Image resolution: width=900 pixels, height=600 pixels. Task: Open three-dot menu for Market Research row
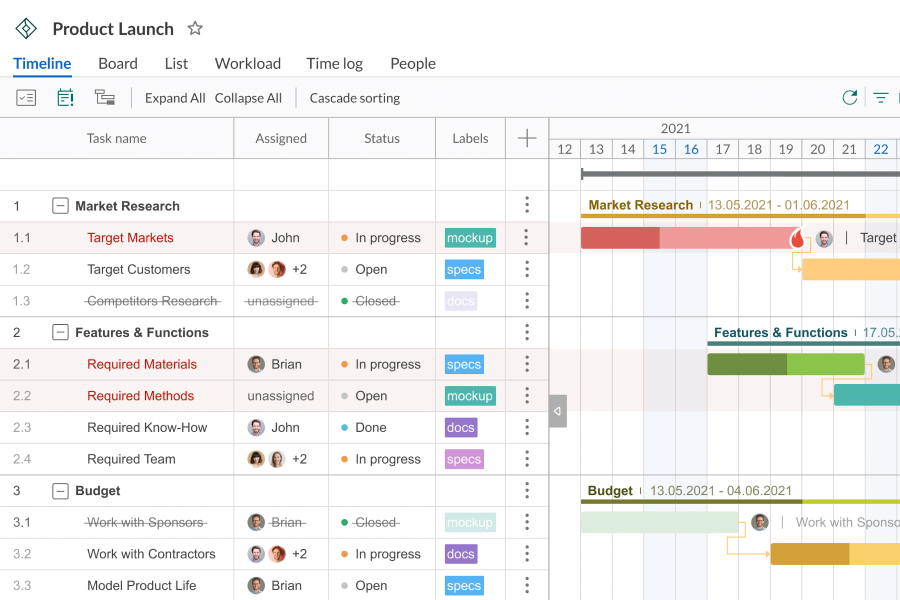click(x=526, y=205)
